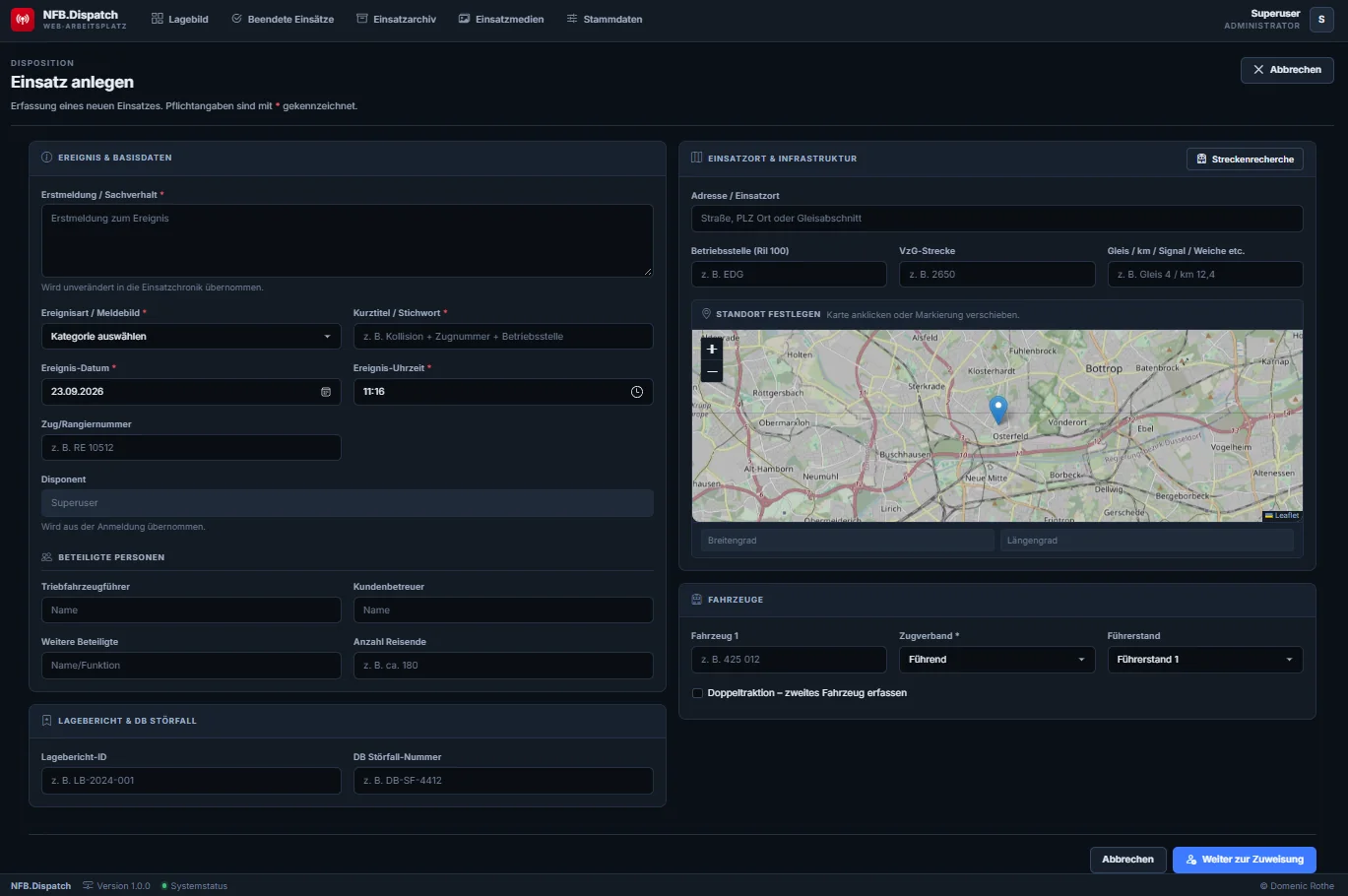Zoom in on the map
The image size is (1348, 896).
click(x=712, y=350)
